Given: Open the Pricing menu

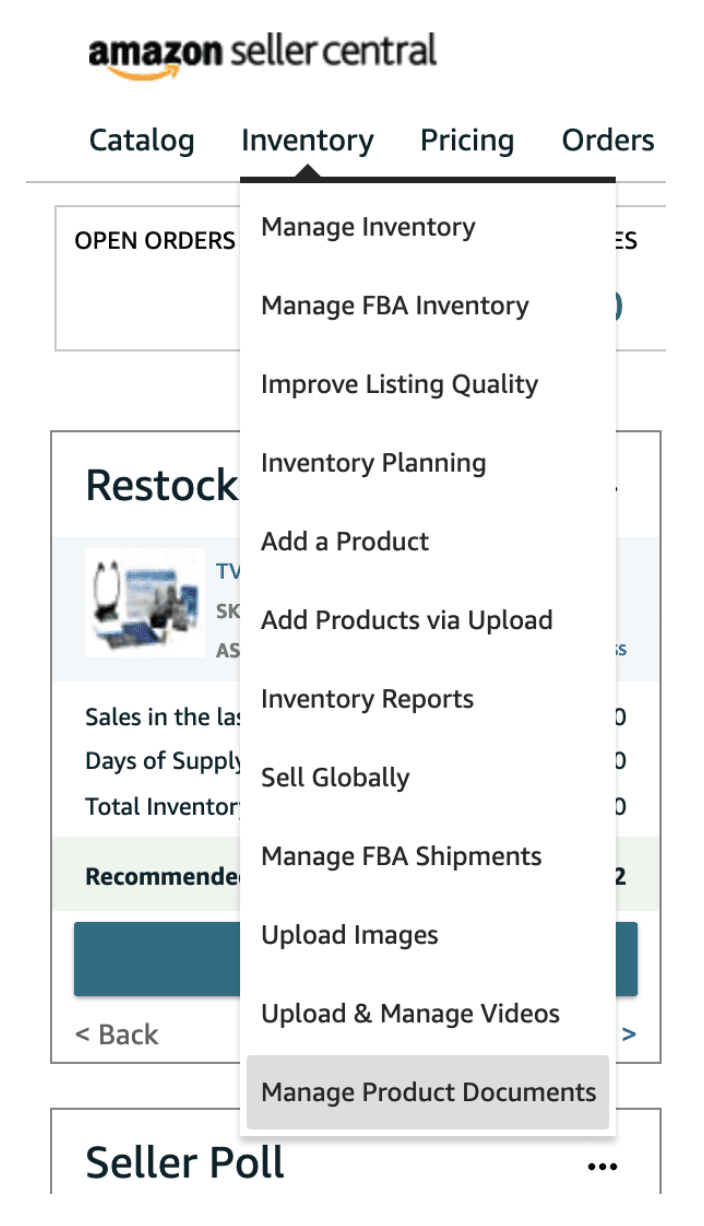Looking at the screenshot, I should [x=467, y=141].
